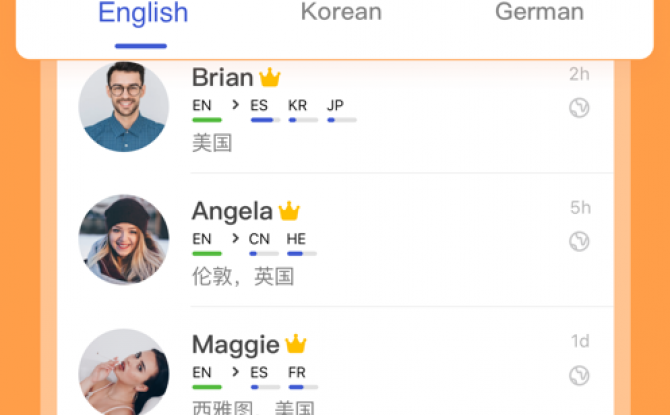Open Maggie's profile picture
Screen dimensions: 670x415
124,372
